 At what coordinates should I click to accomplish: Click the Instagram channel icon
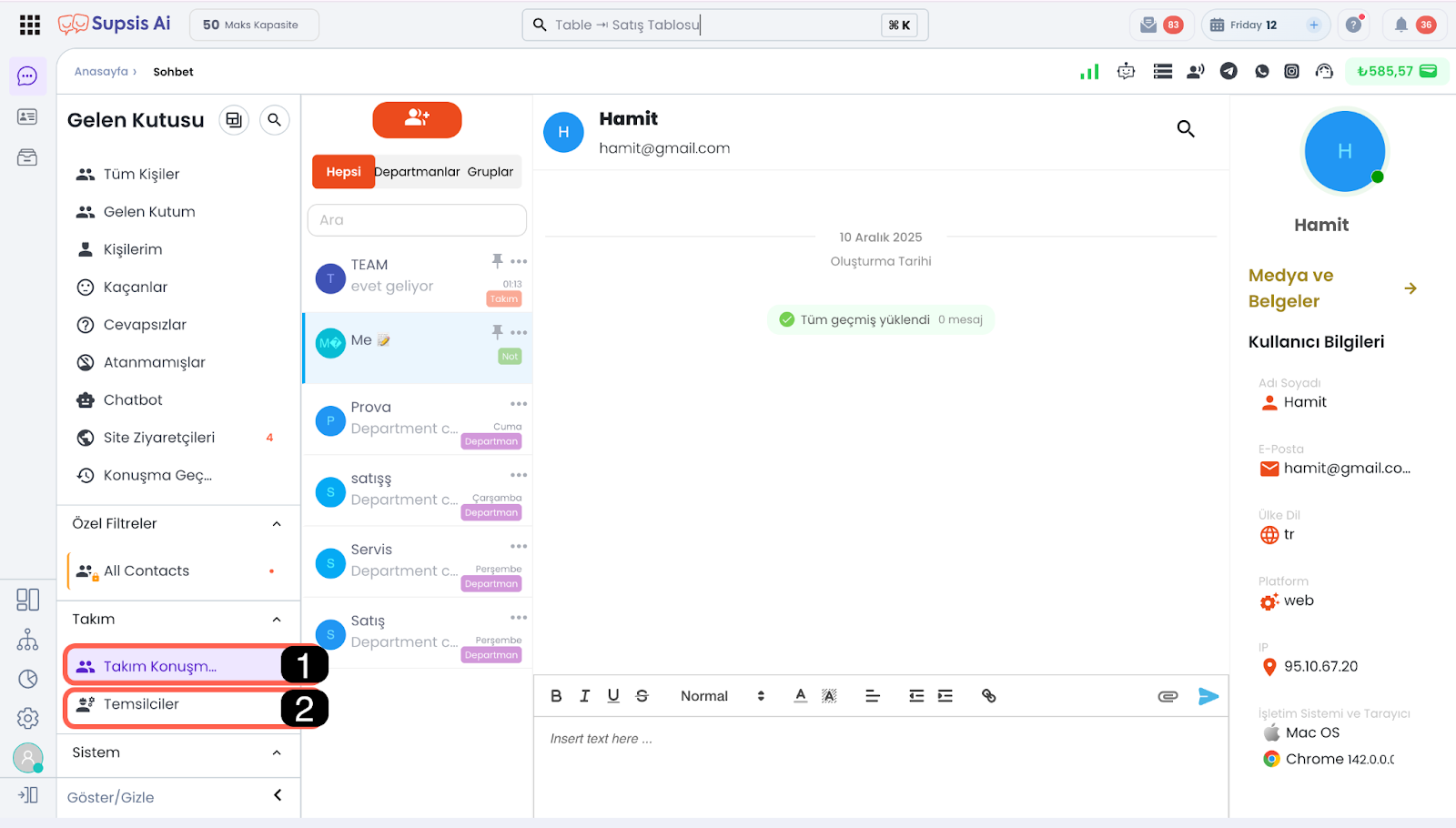1291,71
